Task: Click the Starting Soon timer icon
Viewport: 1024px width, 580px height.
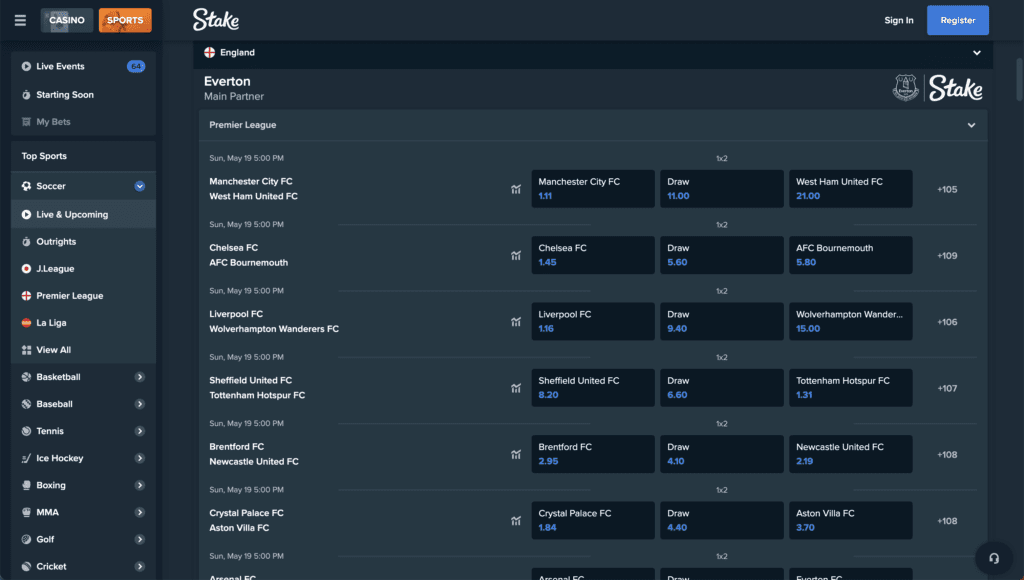Action: 26,95
